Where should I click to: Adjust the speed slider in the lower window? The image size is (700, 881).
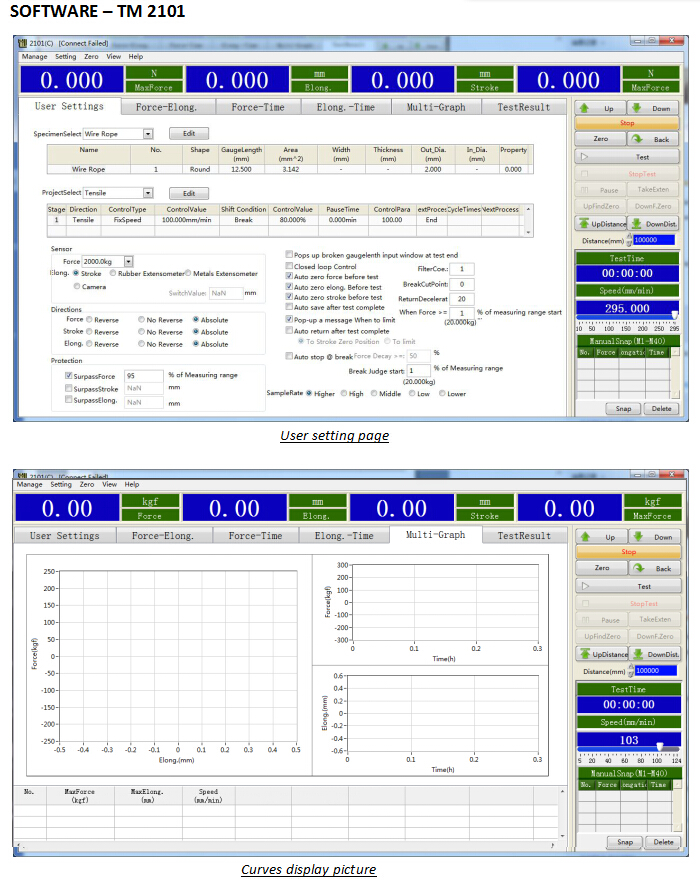(658, 747)
